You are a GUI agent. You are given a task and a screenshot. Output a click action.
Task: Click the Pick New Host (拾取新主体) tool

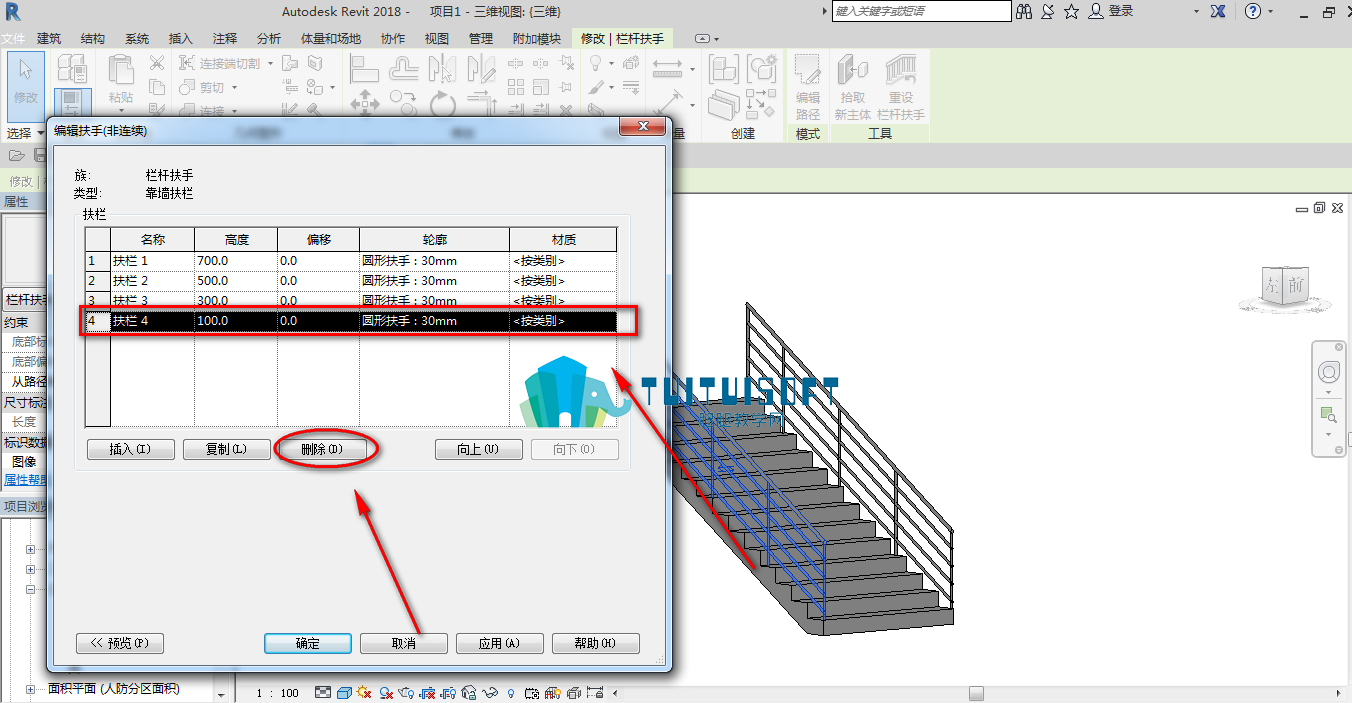tap(853, 88)
